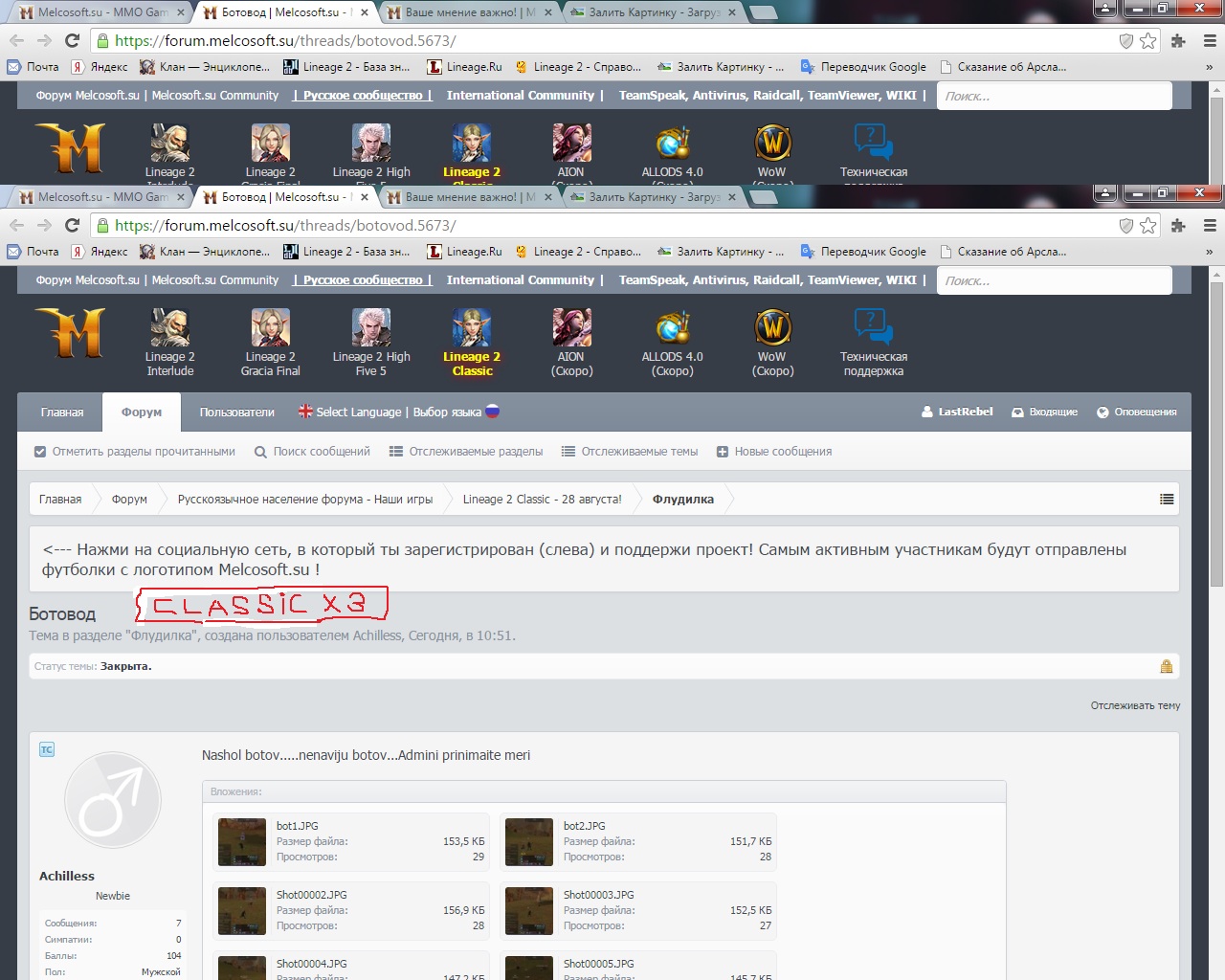
Task: Click the closed-thread lock icon
Action: tap(1167, 666)
